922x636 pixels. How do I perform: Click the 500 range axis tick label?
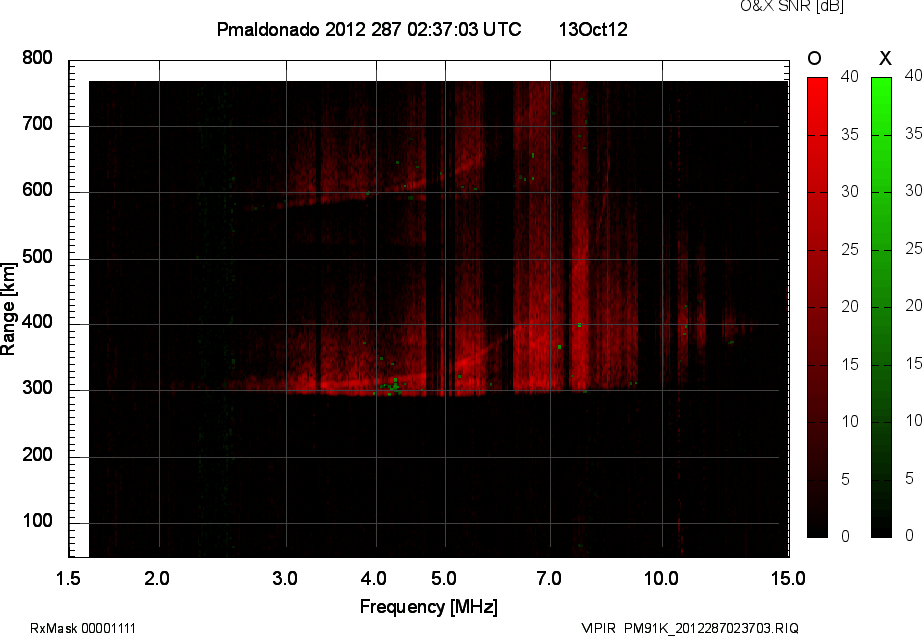point(37,257)
